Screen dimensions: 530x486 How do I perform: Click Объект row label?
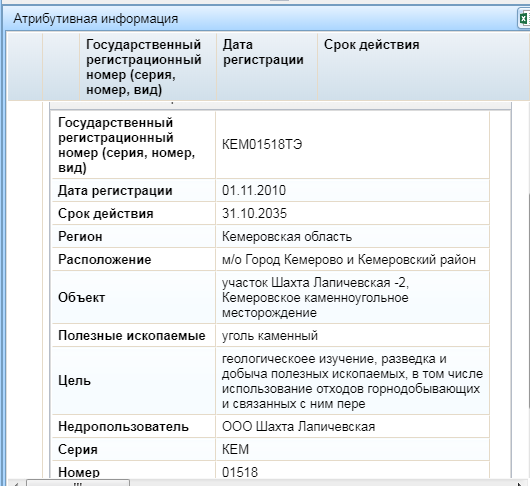[81, 298]
